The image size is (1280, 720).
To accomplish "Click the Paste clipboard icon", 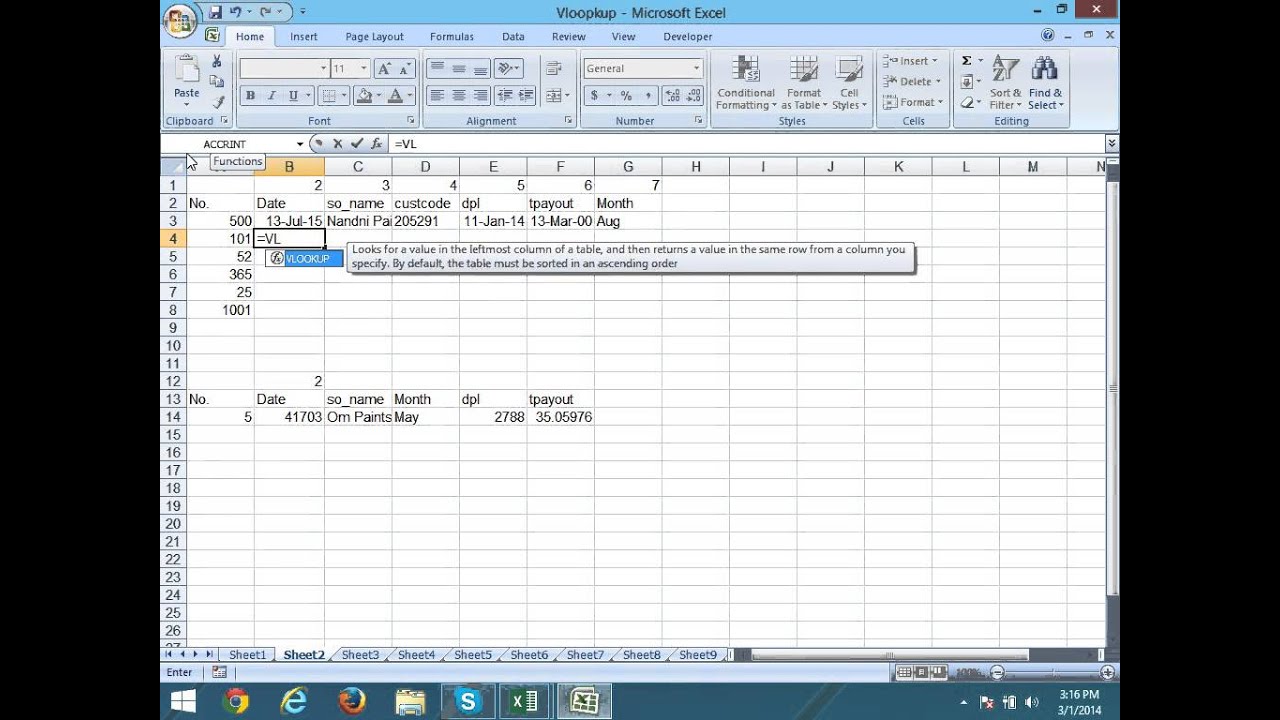I will (187, 69).
